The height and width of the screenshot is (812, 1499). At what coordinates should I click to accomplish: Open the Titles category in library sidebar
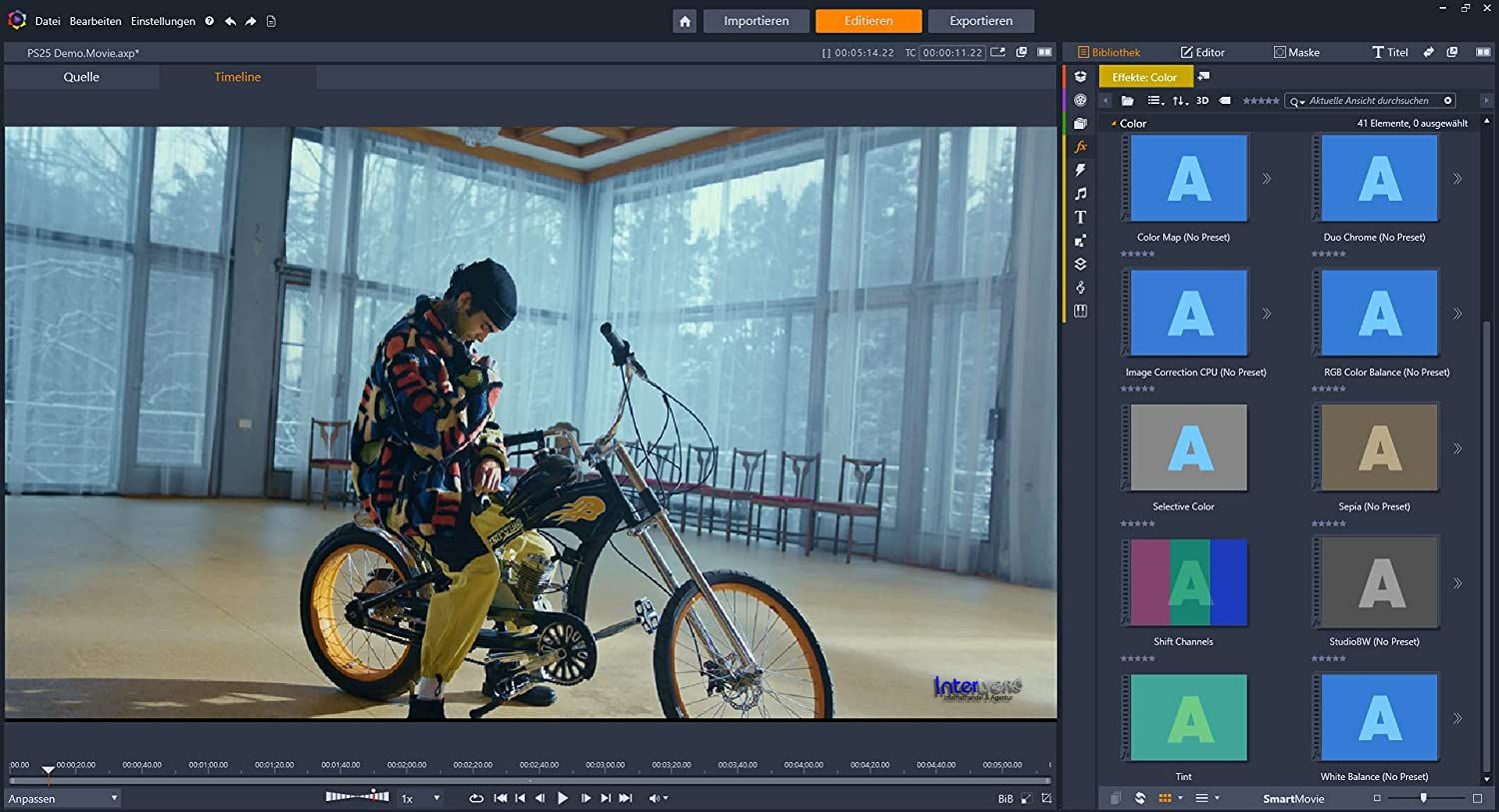point(1080,218)
